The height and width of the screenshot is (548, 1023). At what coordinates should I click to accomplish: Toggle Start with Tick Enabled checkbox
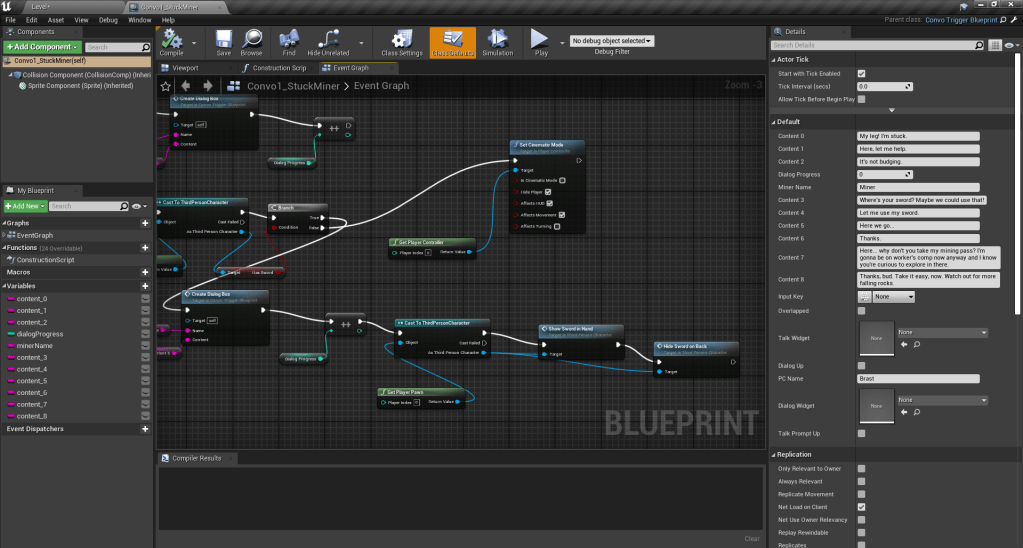coord(861,74)
